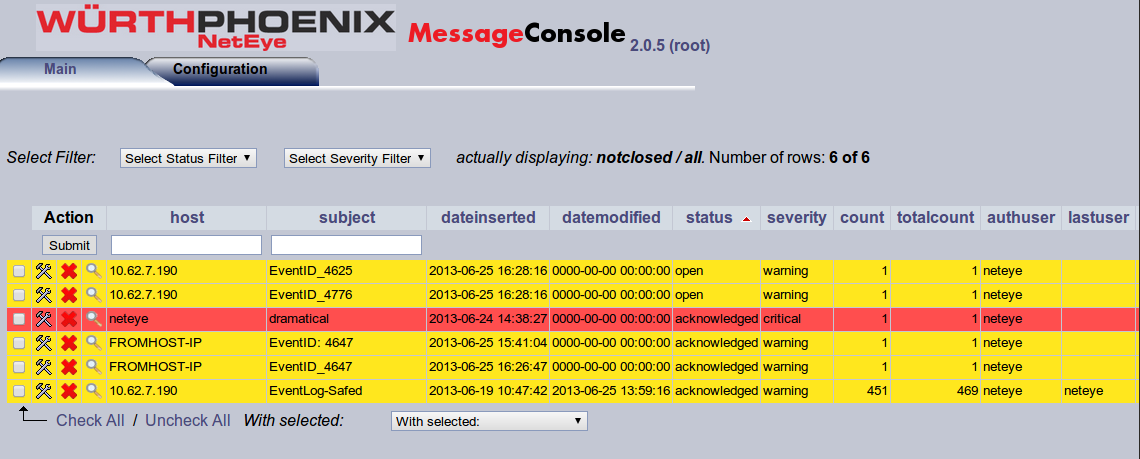Check the box for EventID_4647 row

[19, 367]
